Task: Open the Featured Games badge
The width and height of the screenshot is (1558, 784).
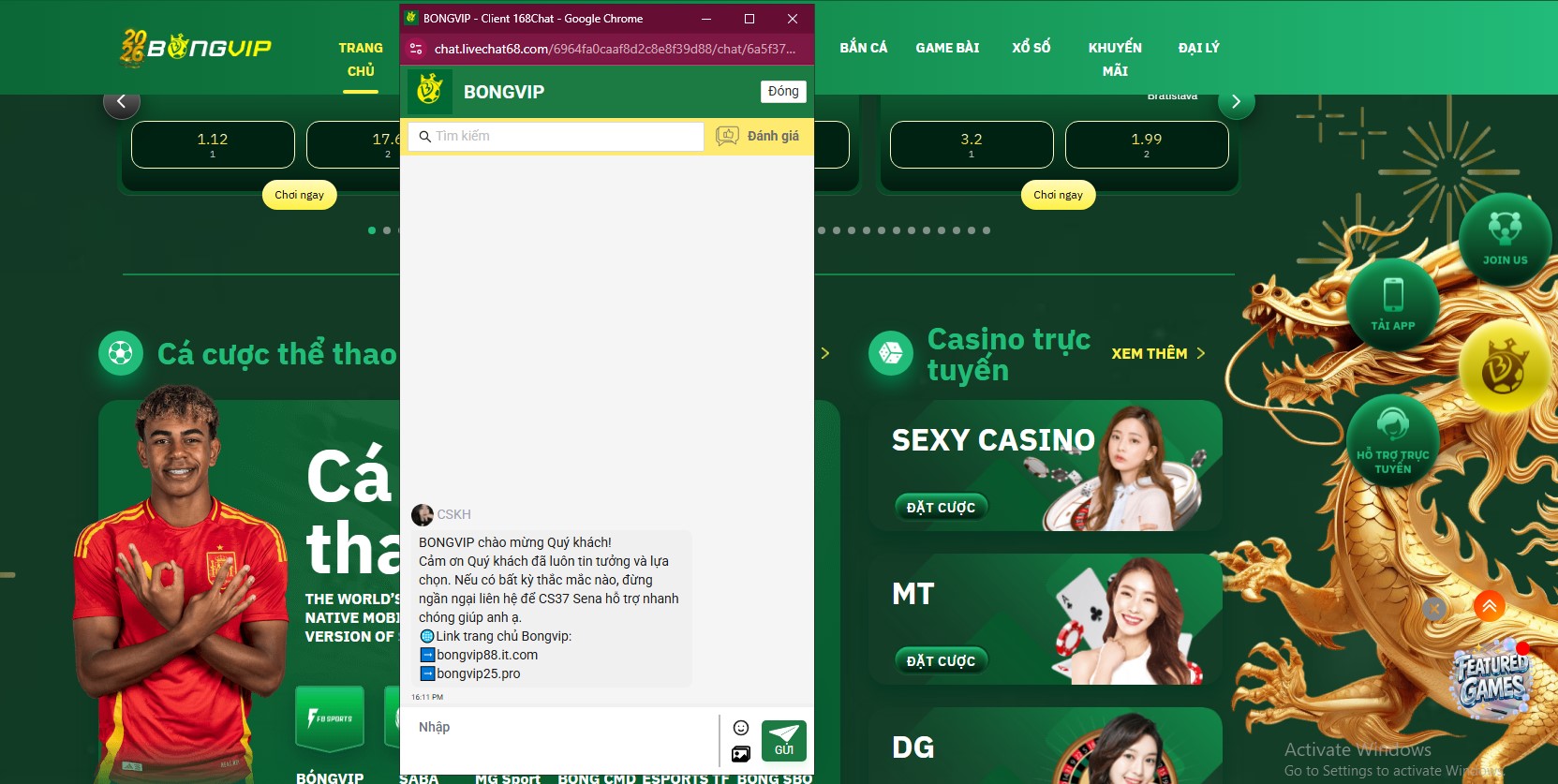Action: pyautogui.click(x=1492, y=679)
